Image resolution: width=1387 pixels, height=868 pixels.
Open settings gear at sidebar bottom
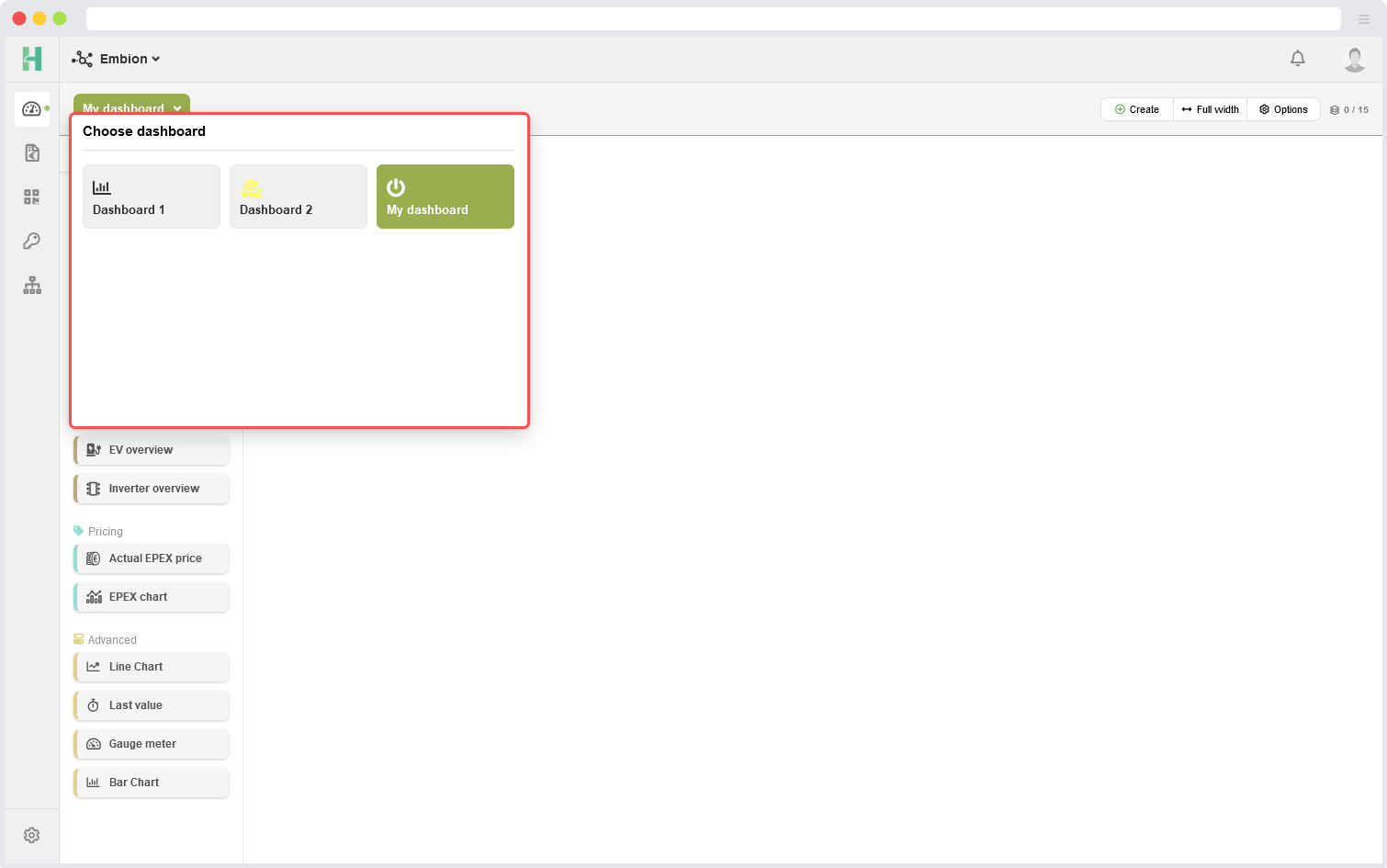pos(32,835)
